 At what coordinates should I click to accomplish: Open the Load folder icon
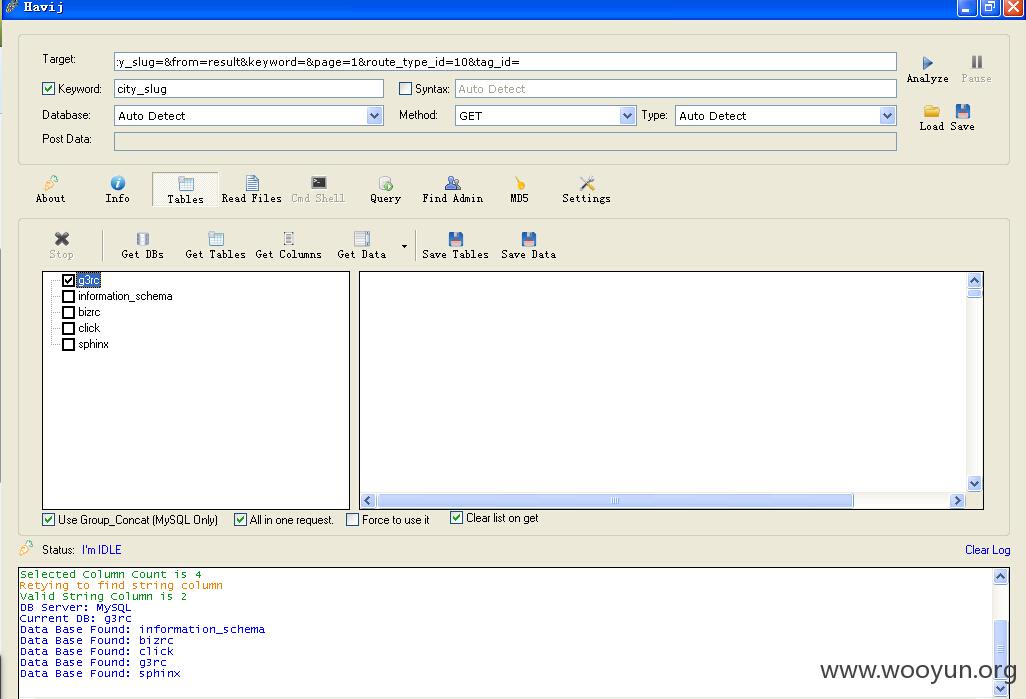[931, 117]
